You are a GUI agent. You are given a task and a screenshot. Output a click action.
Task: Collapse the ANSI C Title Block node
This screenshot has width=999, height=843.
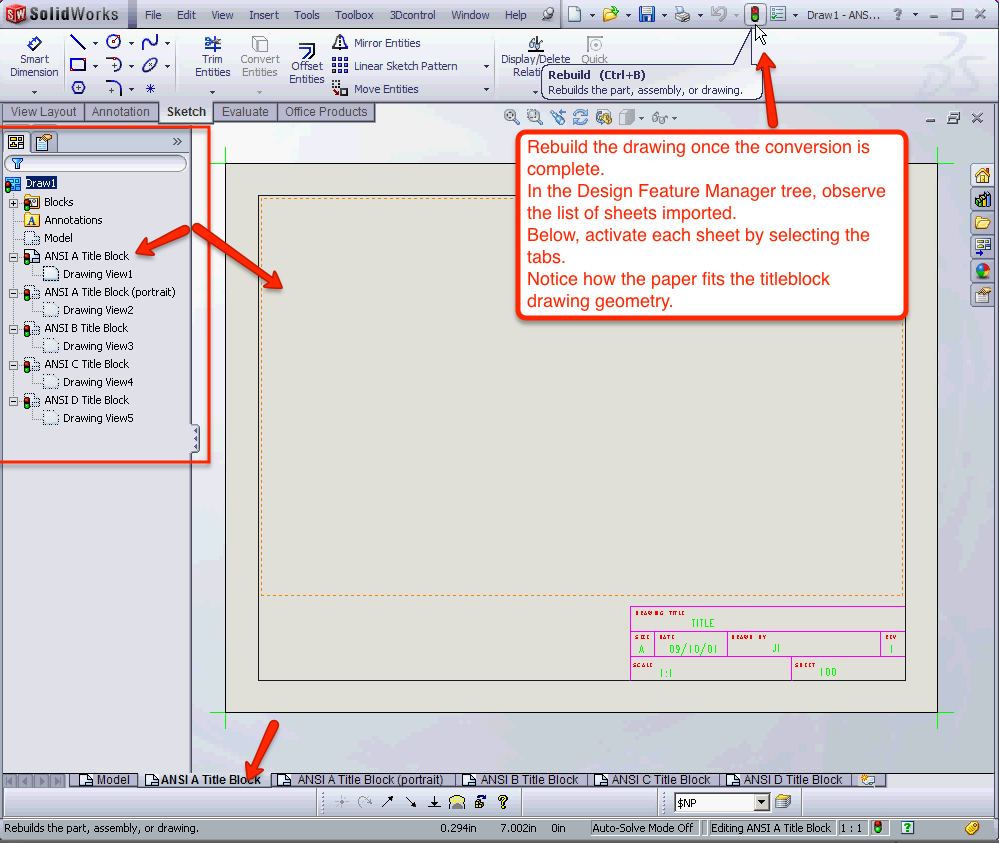(13, 365)
